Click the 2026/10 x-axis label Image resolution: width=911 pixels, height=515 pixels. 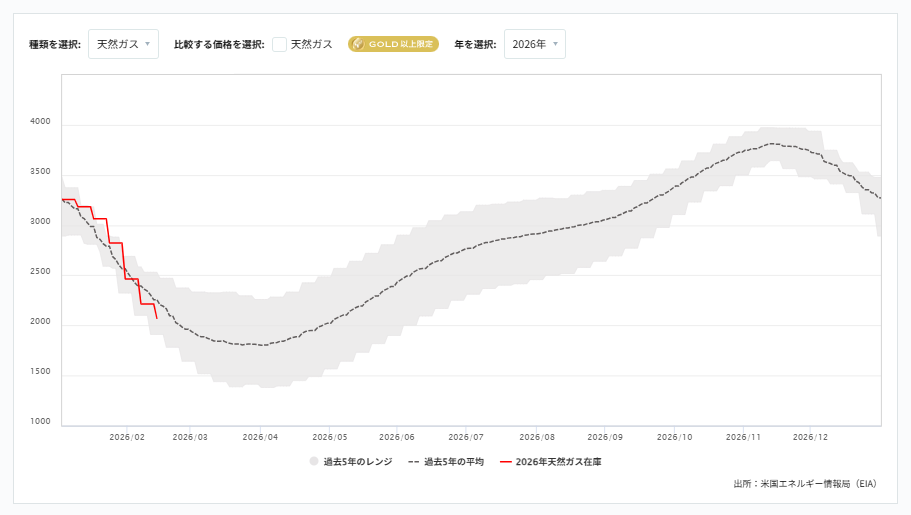coord(675,437)
